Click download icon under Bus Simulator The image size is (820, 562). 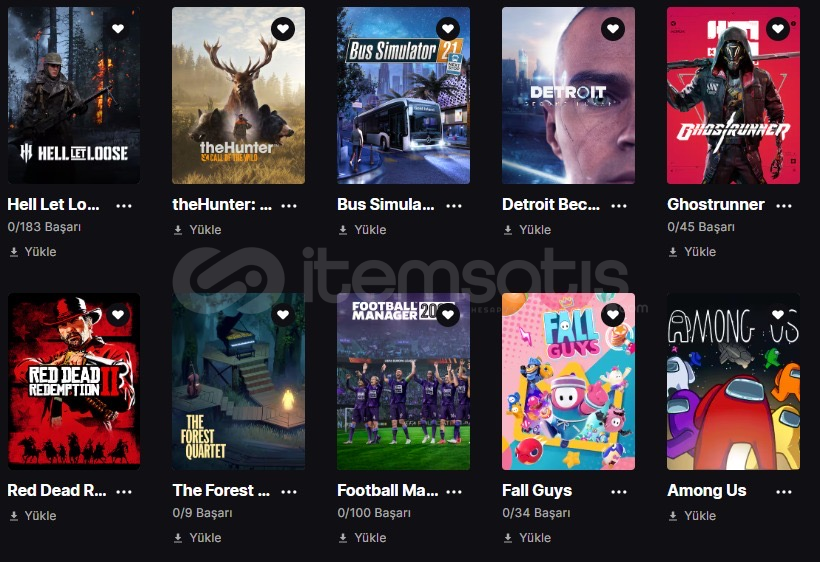[343, 230]
